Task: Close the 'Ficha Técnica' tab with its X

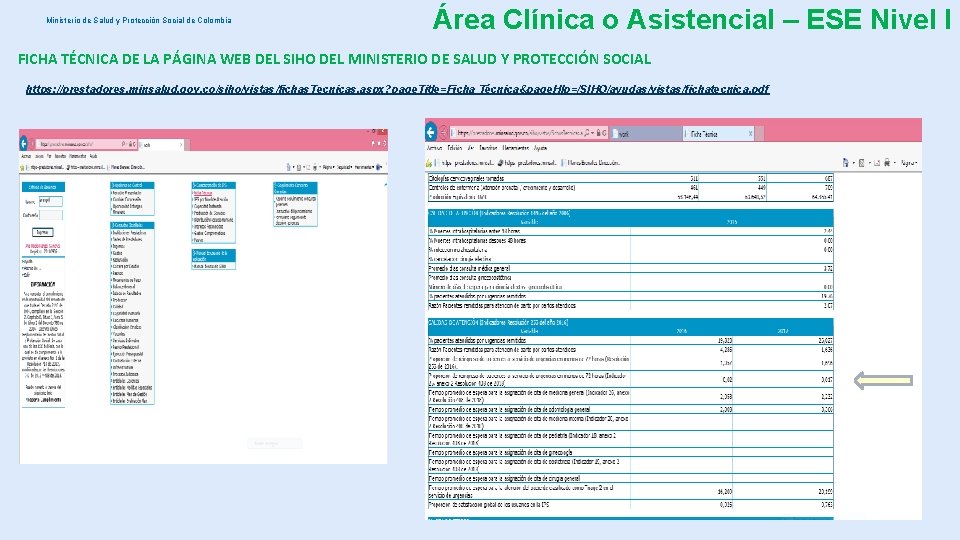Action: click(751, 133)
